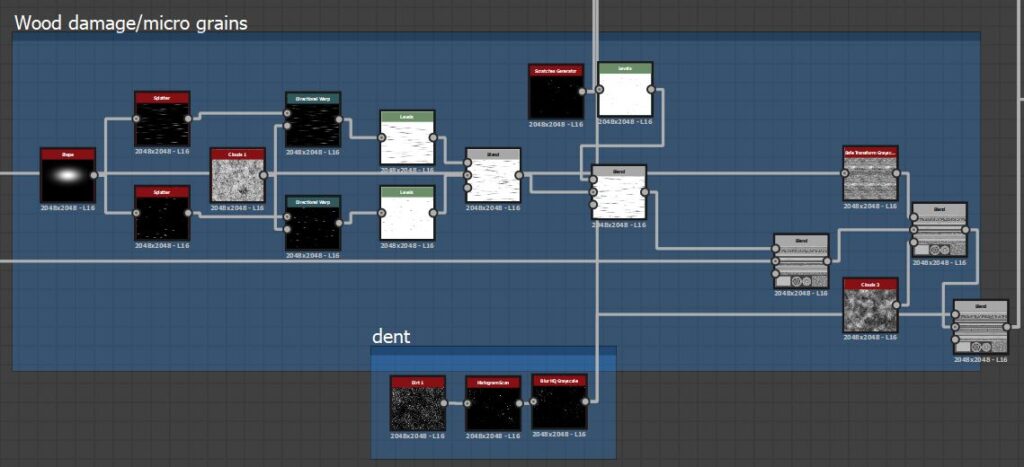Click the upper Directional Warp output pin
The width and height of the screenshot is (1024, 467).
[x=339, y=120]
